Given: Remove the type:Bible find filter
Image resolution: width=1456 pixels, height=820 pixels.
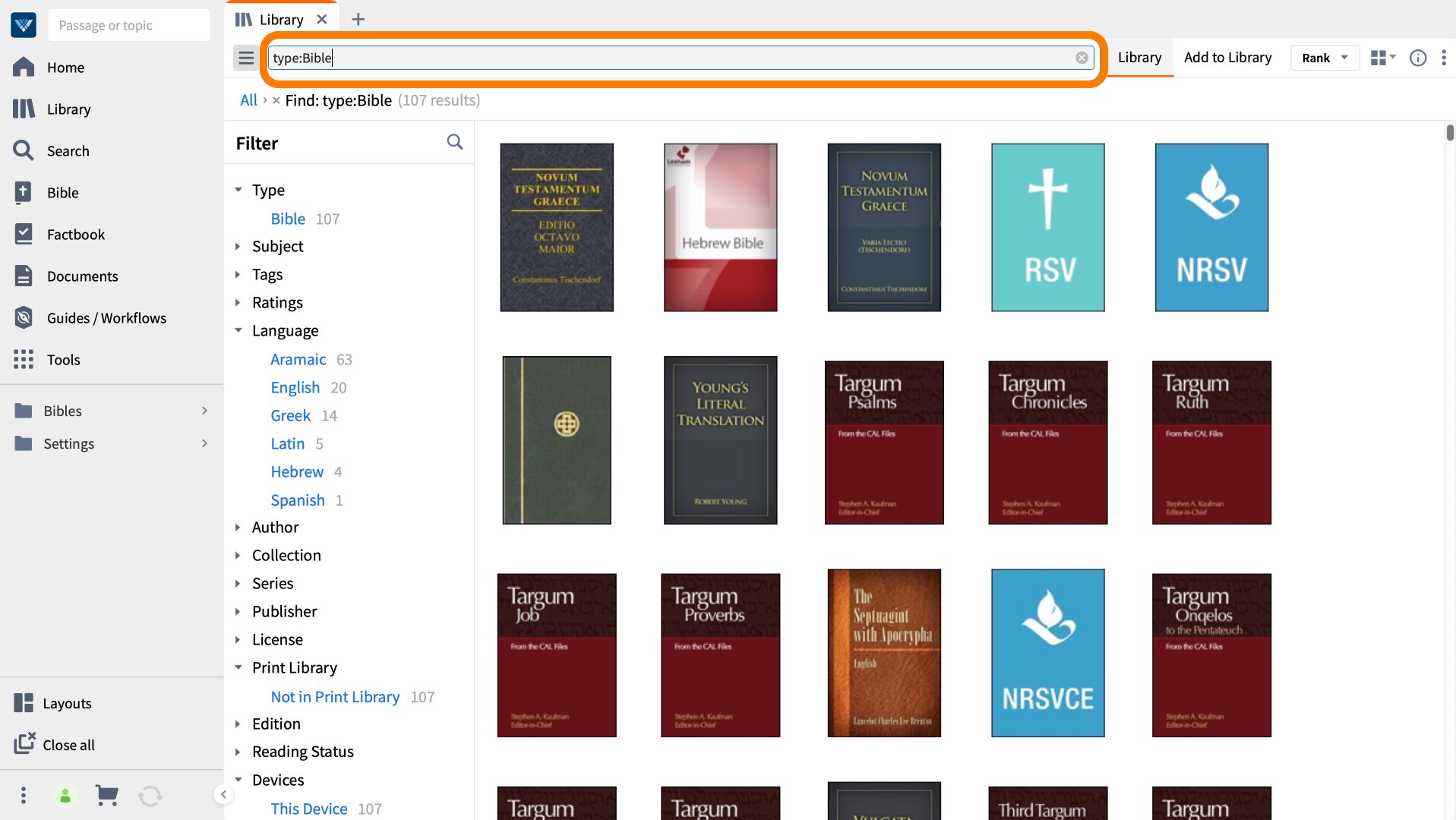Looking at the screenshot, I should [x=276, y=100].
